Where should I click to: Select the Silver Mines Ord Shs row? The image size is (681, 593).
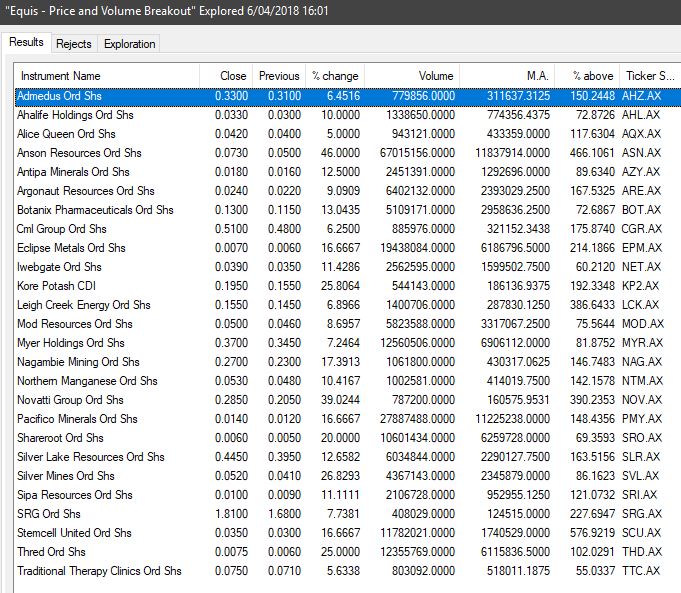[x=348, y=476]
